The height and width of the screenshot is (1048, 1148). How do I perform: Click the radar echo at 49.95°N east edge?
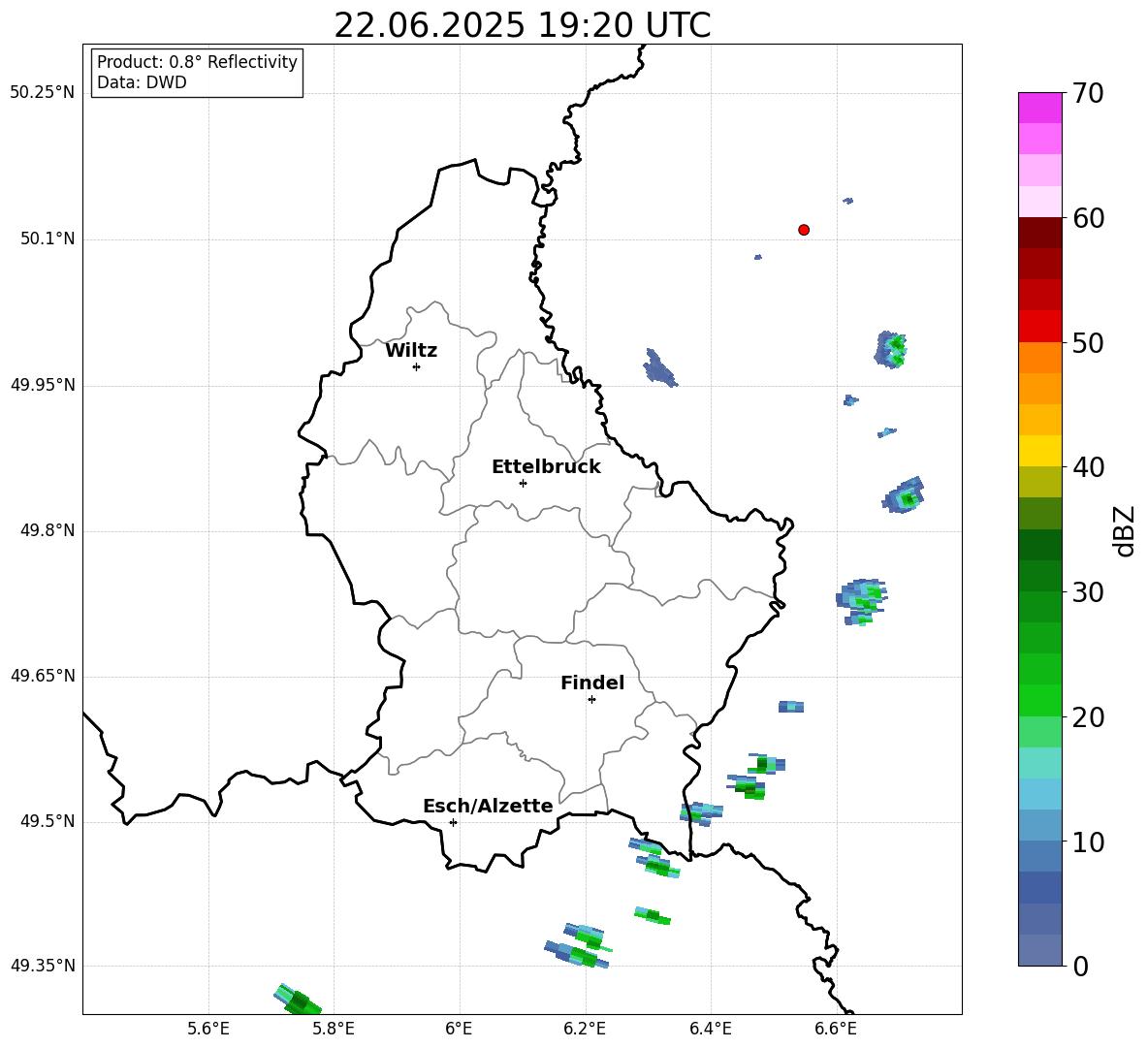(x=891, y=349)
